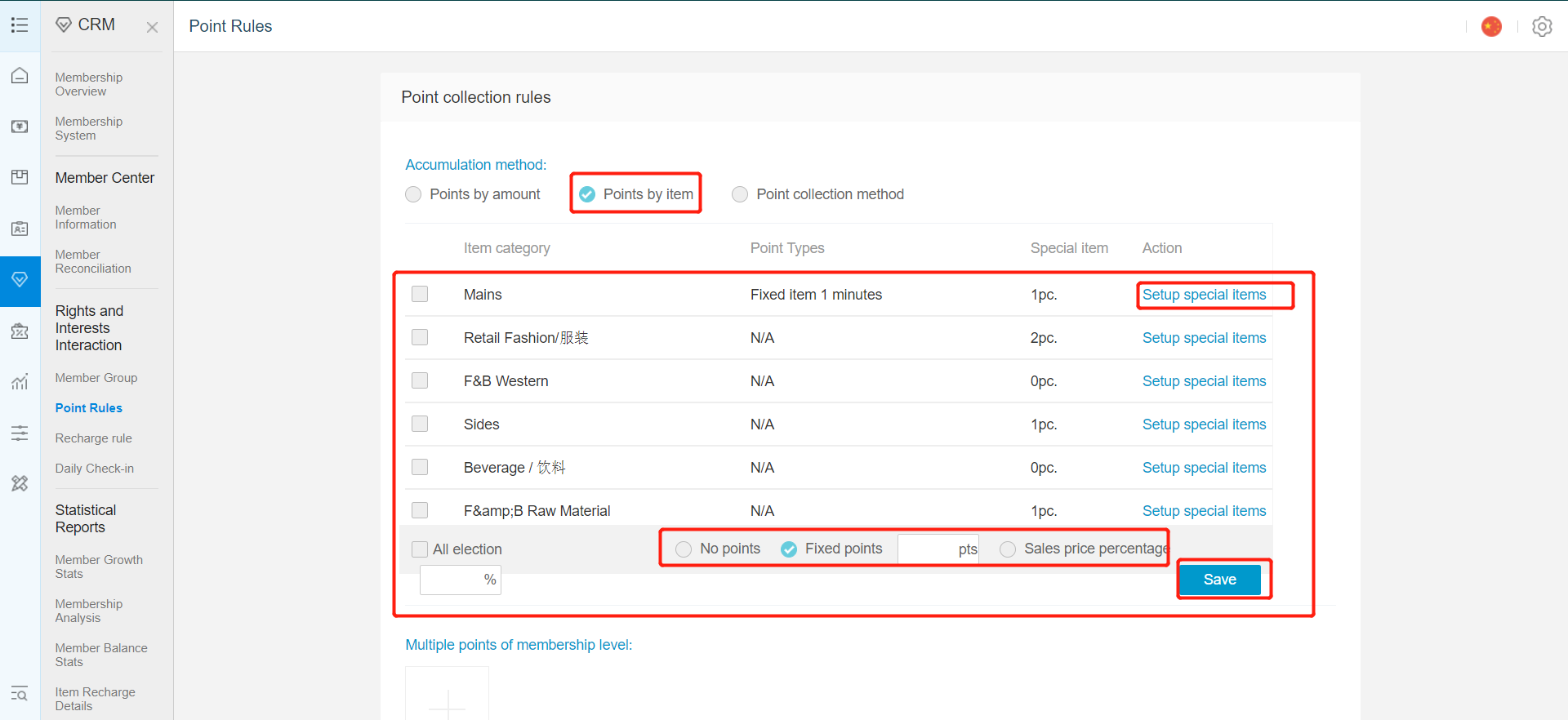The width and height of the screenshot is (1568, 720).
Task: Tick the checkbox for Retail Fashion row
Action: click(420, 337)
